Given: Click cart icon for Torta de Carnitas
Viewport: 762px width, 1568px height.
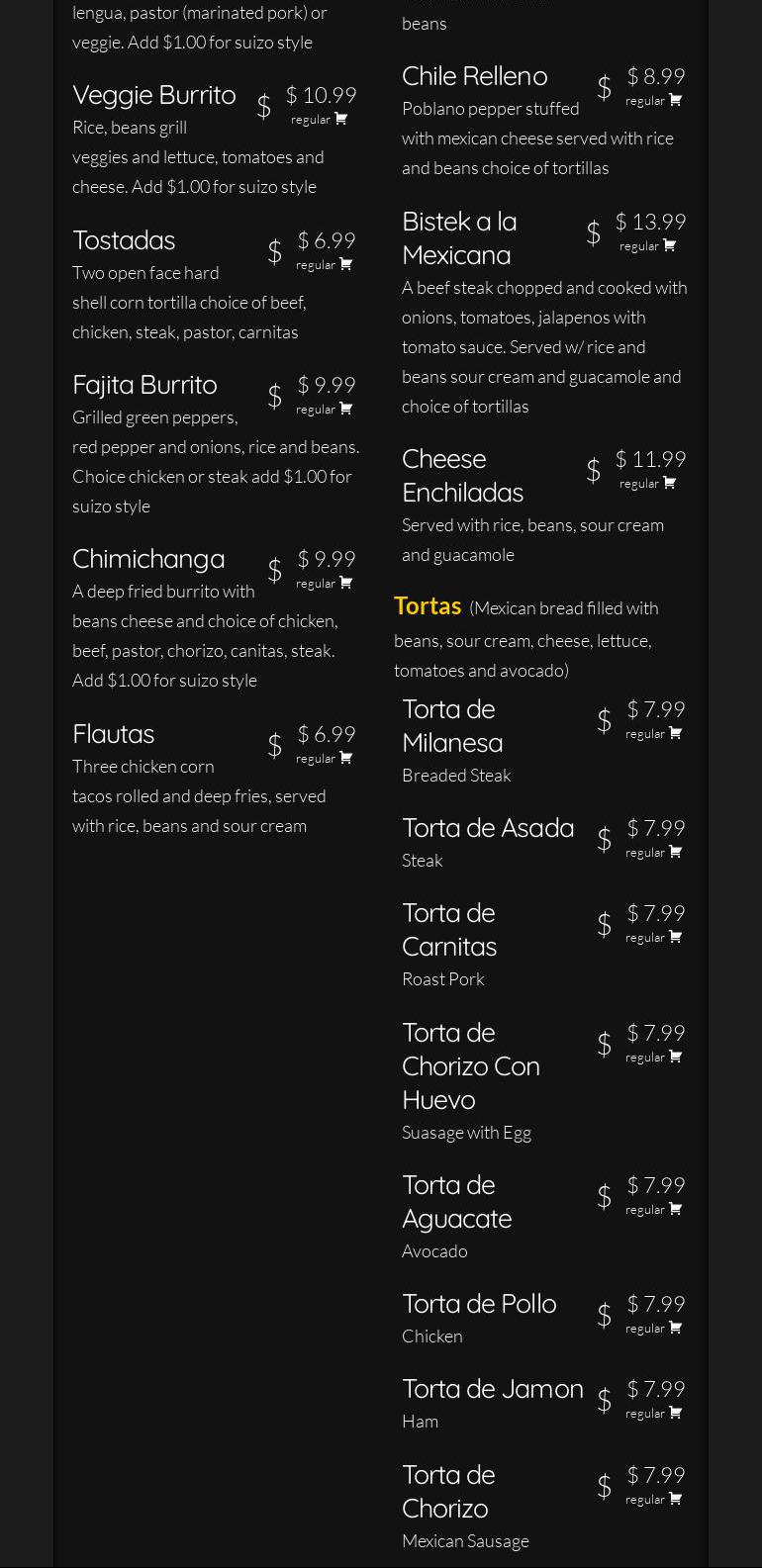Looking at the screenshot, I should 676,937.
